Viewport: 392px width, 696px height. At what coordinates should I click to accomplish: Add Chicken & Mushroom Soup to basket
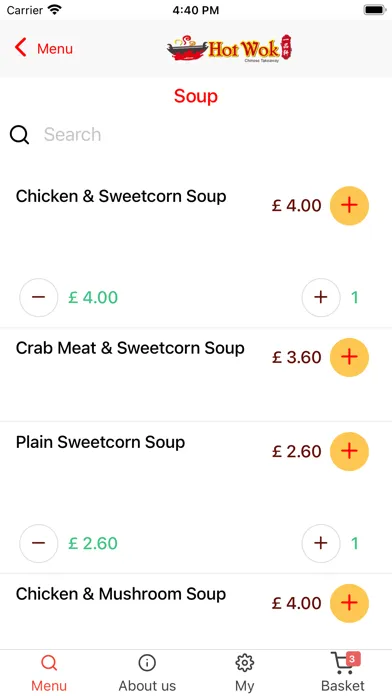click(349, 603)
